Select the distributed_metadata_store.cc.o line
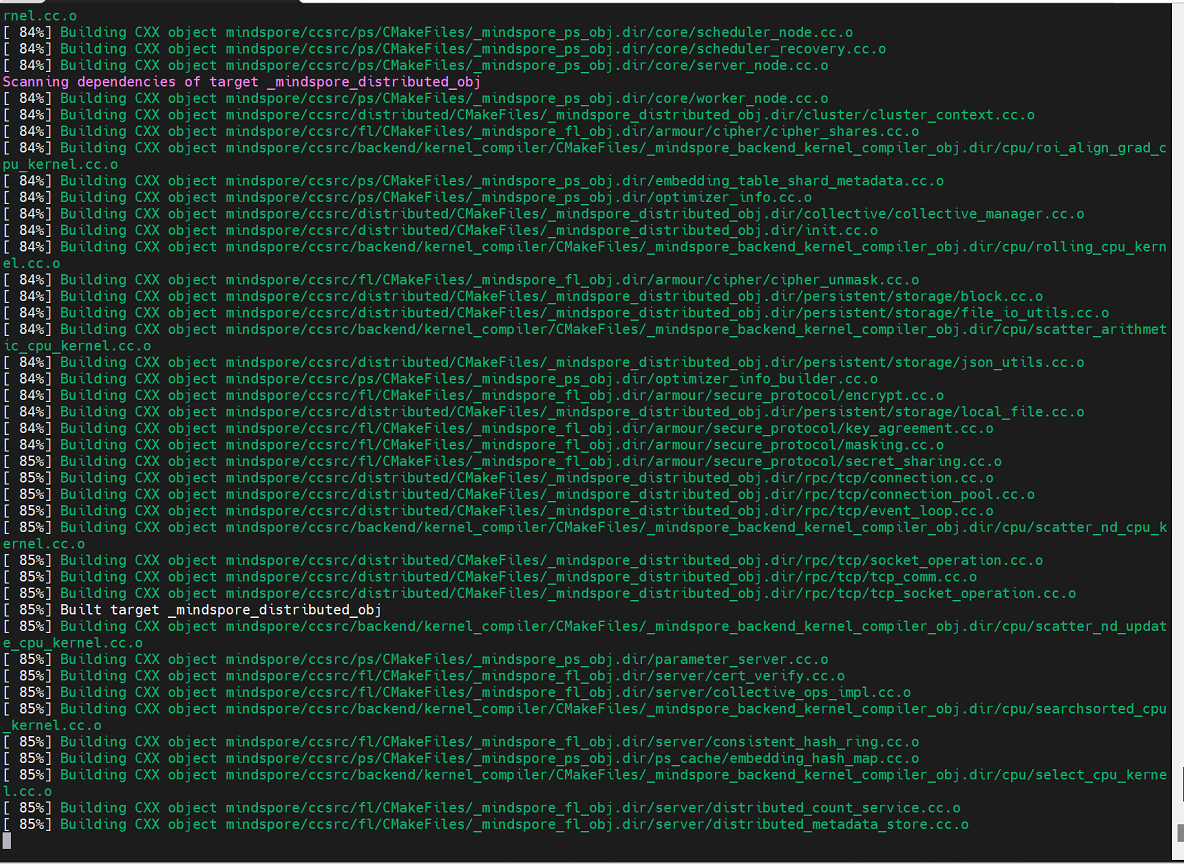This screenshot has width=1184, height=866. (x=486, y=825)
